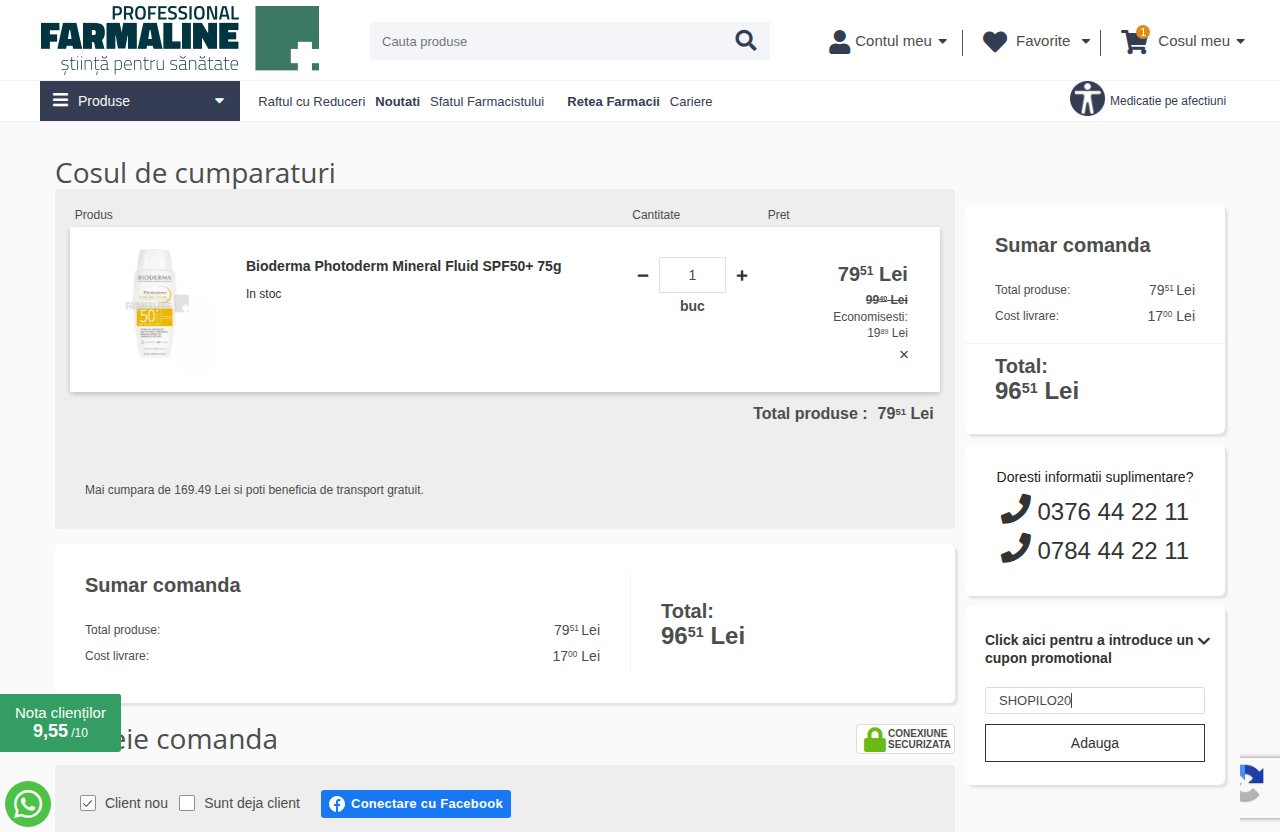This screenshot has height=832, width=1280.
Task: Click the Contul meu label
Action: click(x=893, y=41)
